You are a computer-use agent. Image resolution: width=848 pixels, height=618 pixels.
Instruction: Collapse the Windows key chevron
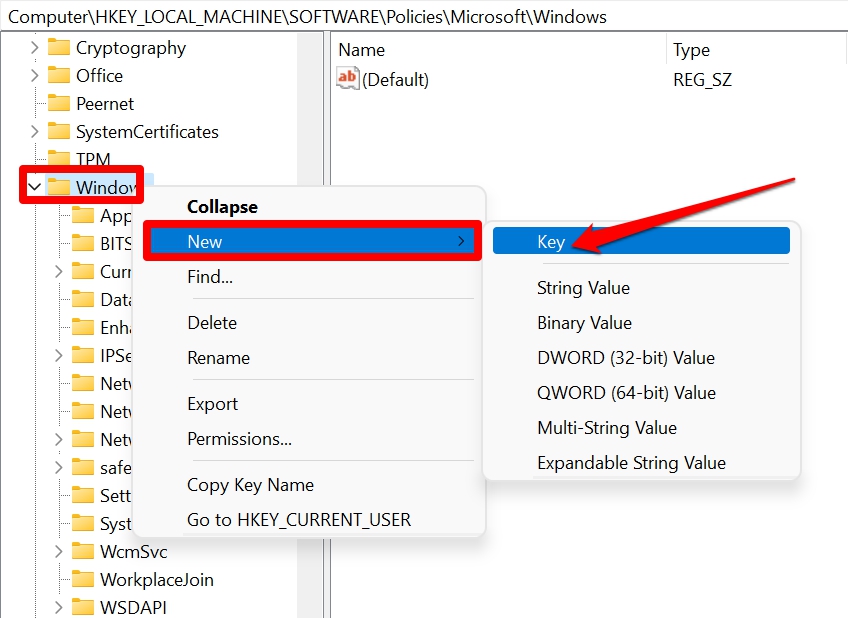(35, 187)
